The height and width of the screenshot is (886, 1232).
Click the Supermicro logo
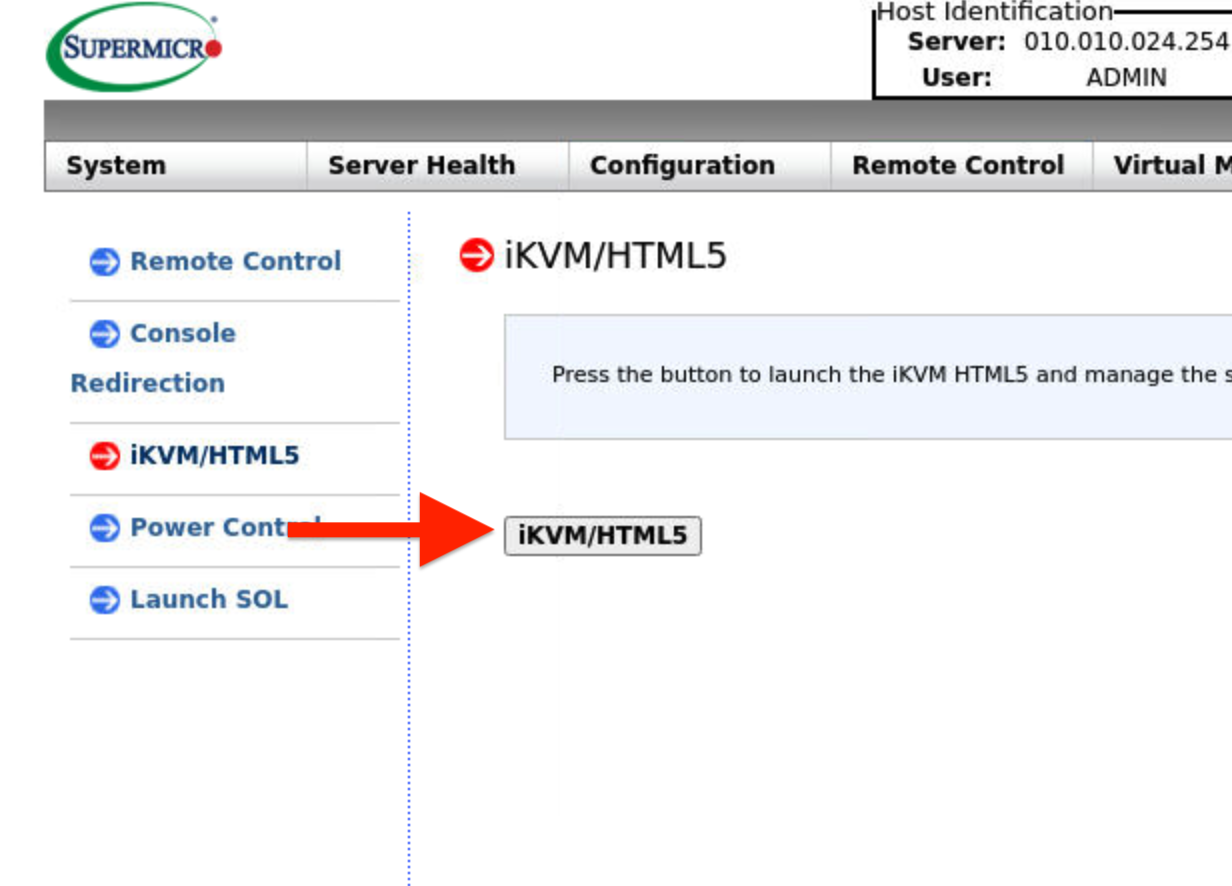134,47
